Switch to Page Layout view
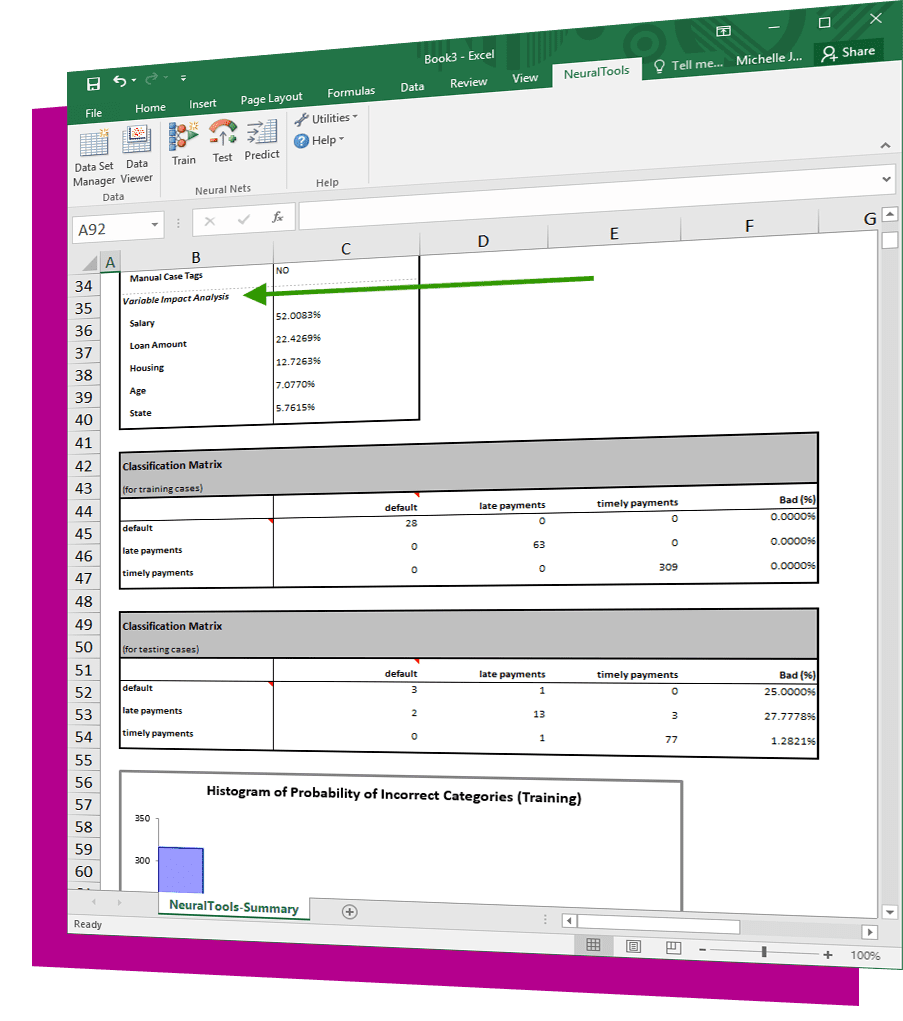 tap(633, 946)
